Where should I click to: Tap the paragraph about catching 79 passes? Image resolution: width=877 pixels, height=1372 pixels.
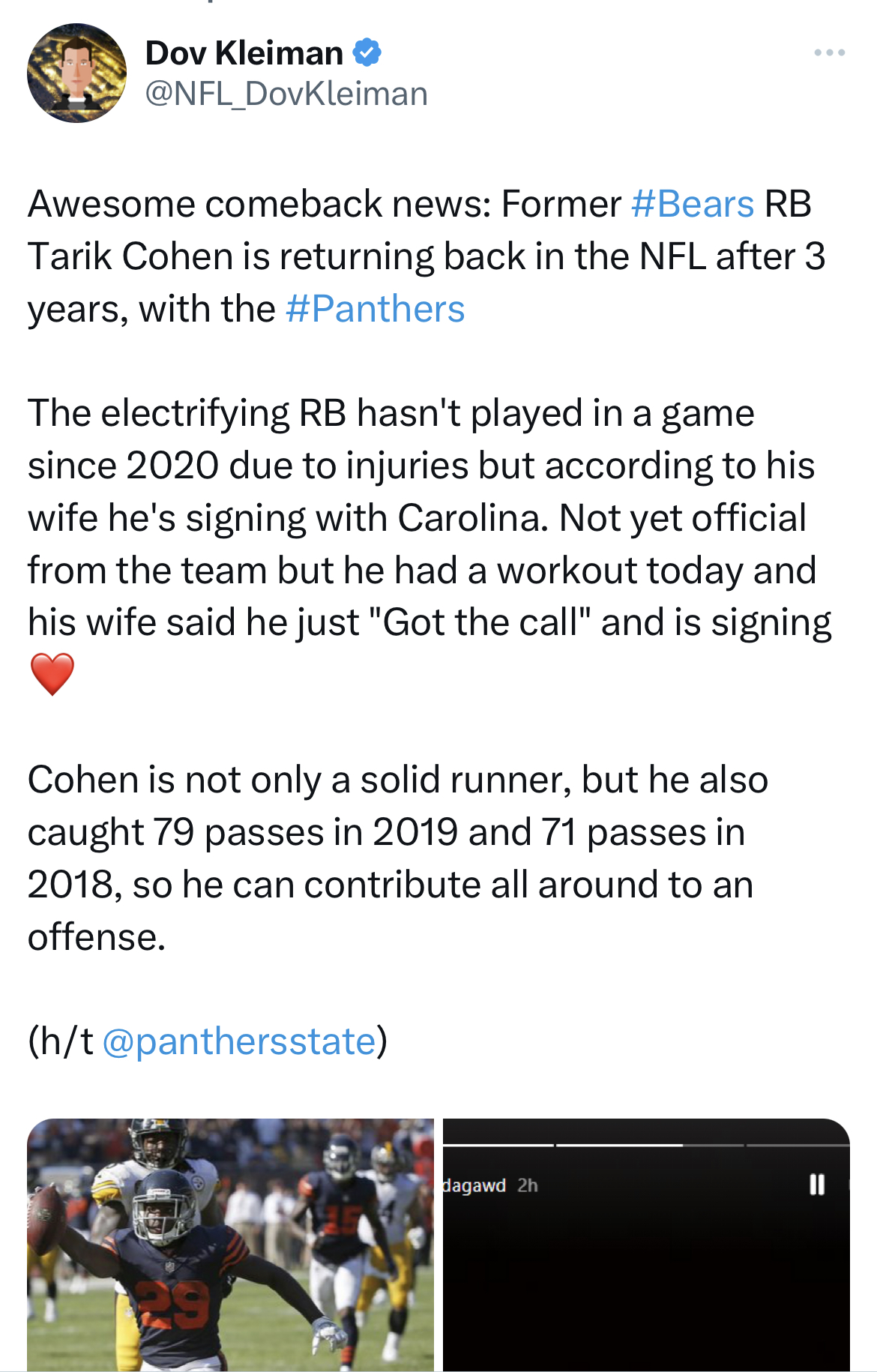pyautogui.click(x=398, y=858)
